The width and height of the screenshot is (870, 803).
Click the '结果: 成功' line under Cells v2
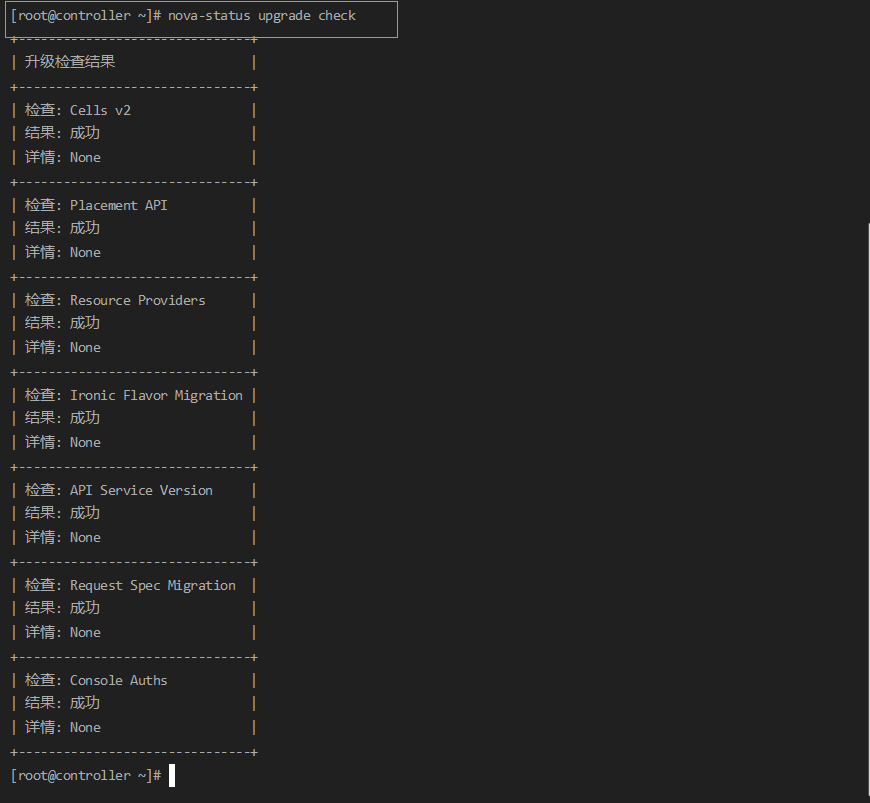(x=62, y=133)
